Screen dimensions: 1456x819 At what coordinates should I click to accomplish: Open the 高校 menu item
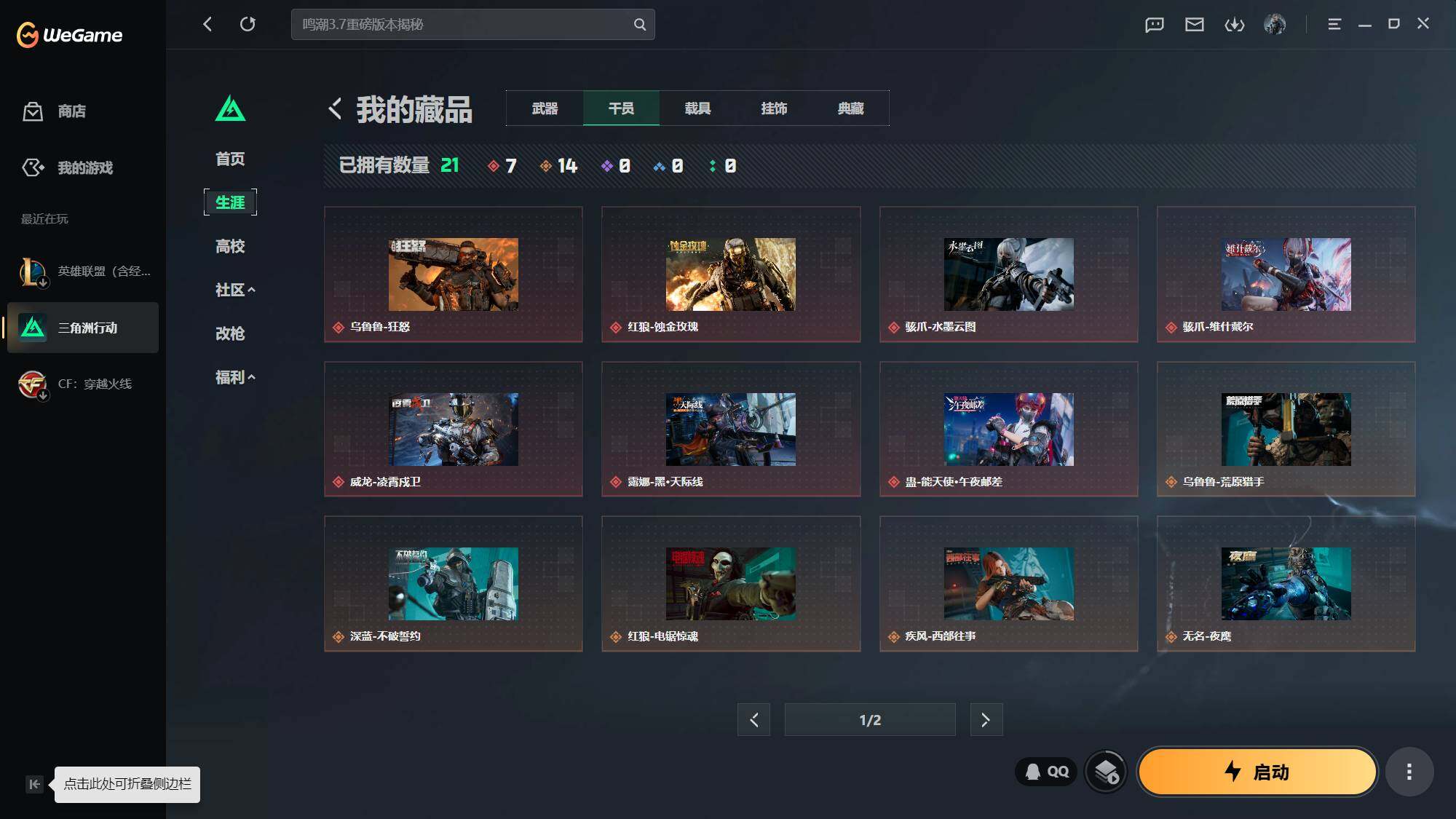coord(230,246)
